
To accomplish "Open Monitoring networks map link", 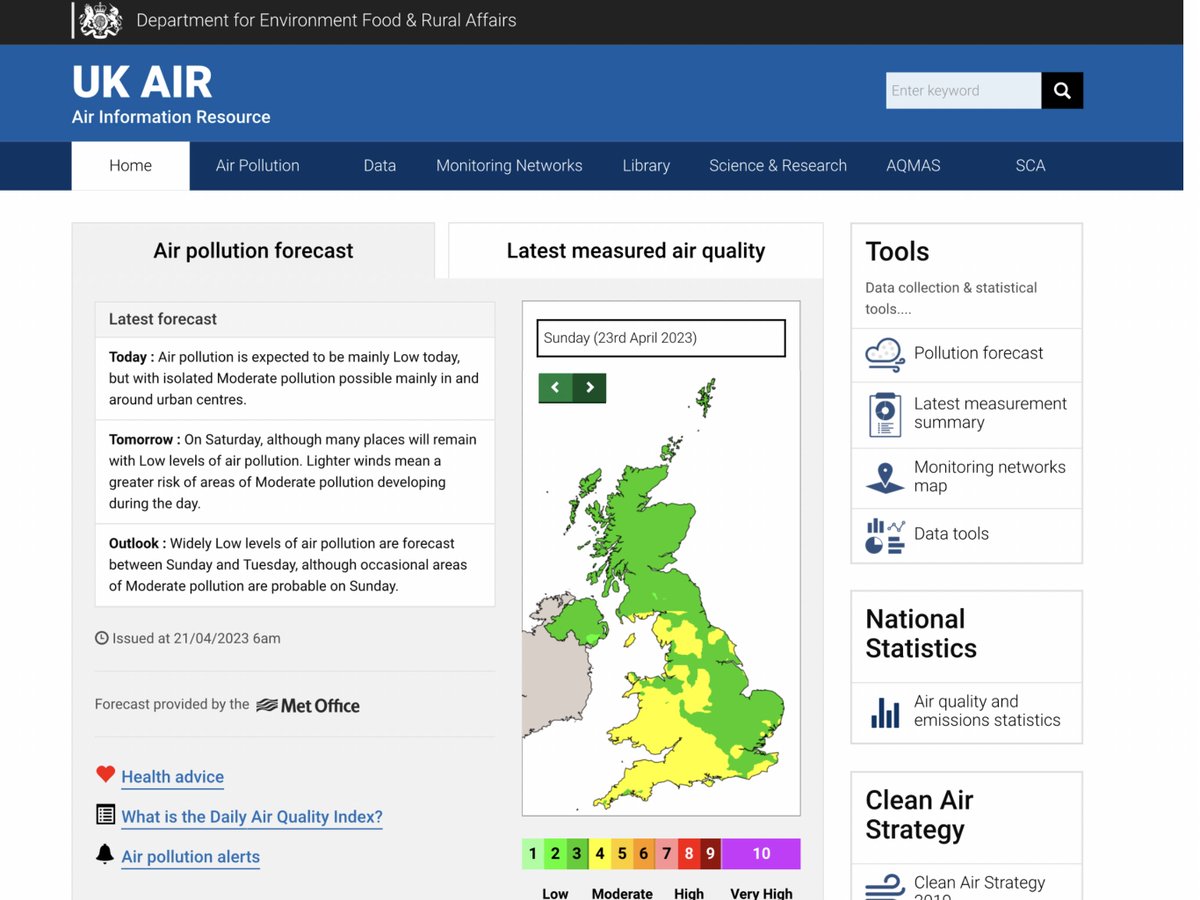I will (x=990, y=476).
